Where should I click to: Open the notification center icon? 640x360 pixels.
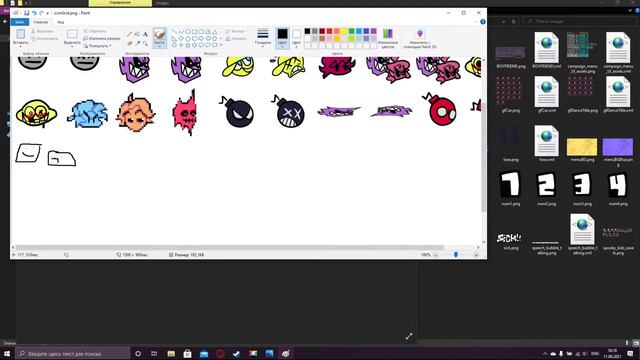coord(630,353)
